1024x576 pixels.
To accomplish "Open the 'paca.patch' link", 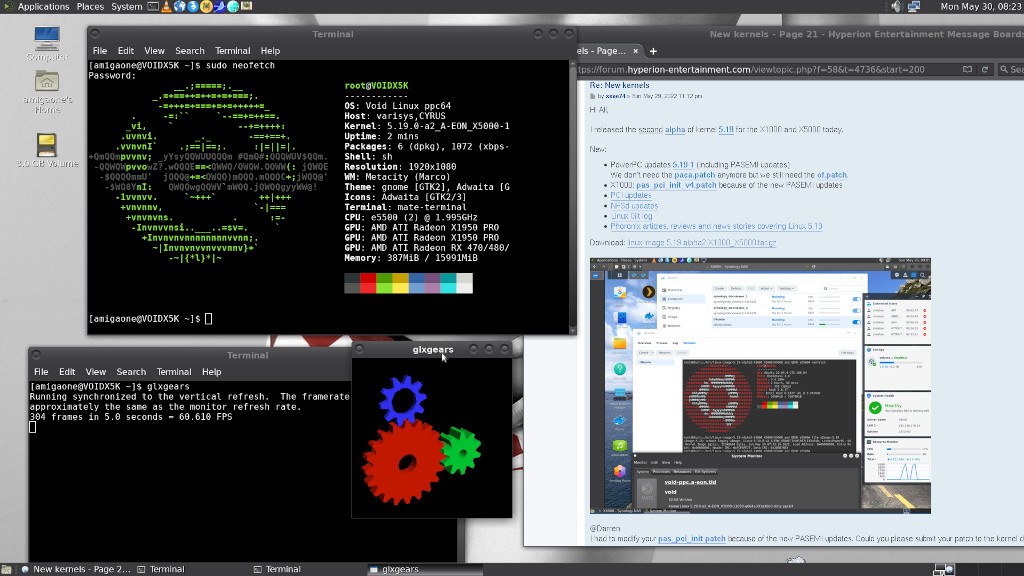I will [695, 175].
